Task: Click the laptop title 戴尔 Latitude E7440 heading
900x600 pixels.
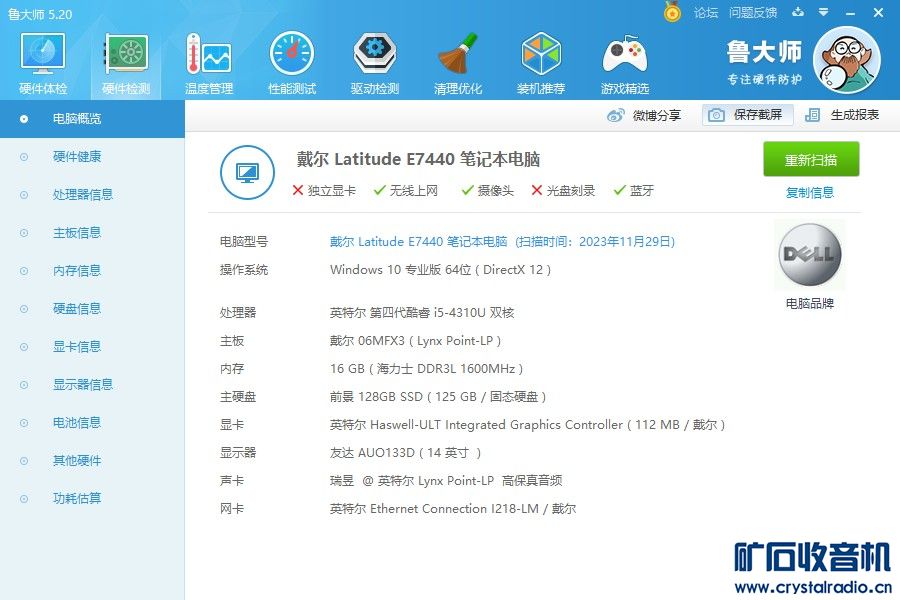Action: click(418, 159)
